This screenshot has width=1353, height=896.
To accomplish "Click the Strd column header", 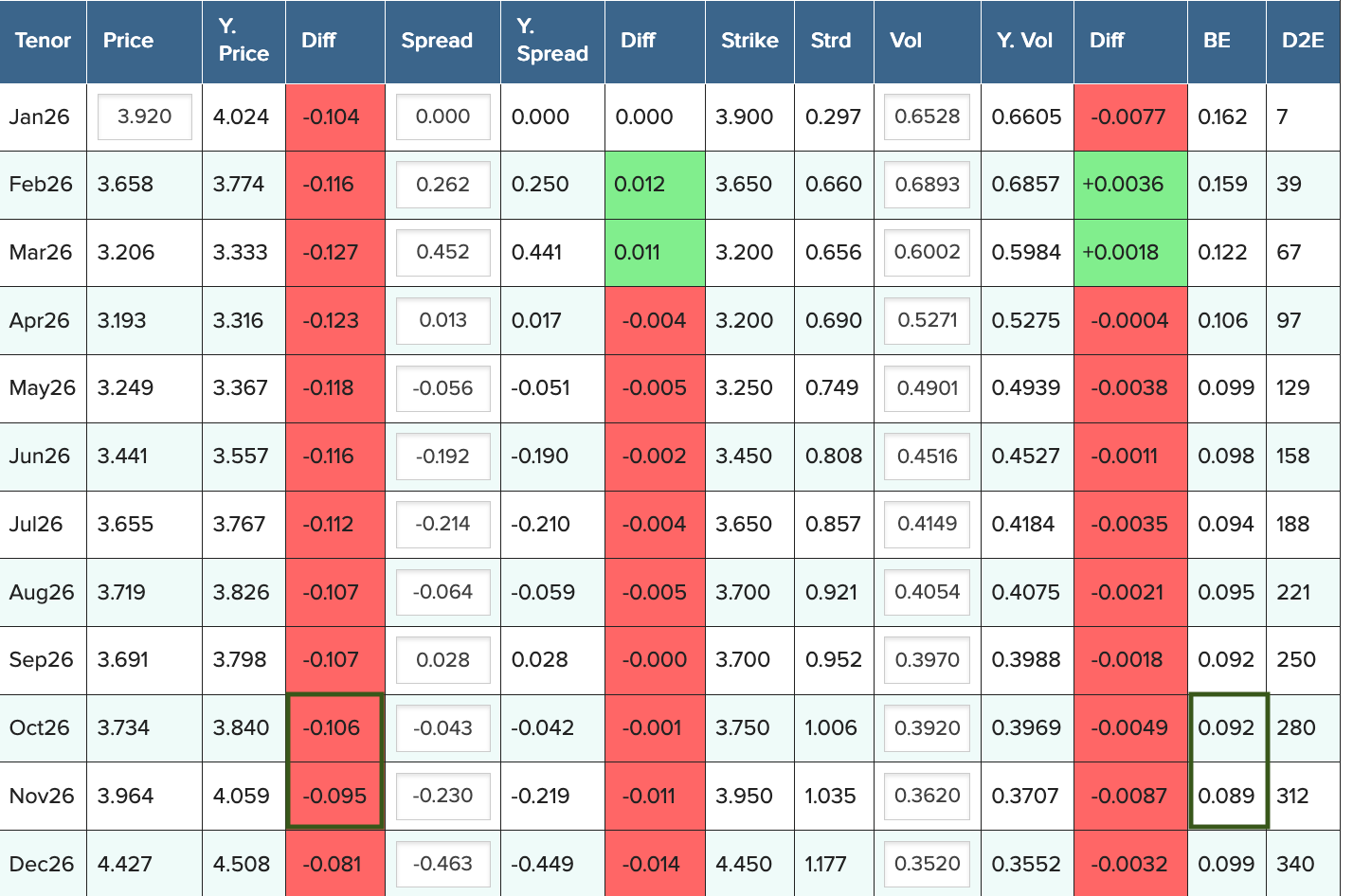I will pyautogui.click(x=830, y=41).
